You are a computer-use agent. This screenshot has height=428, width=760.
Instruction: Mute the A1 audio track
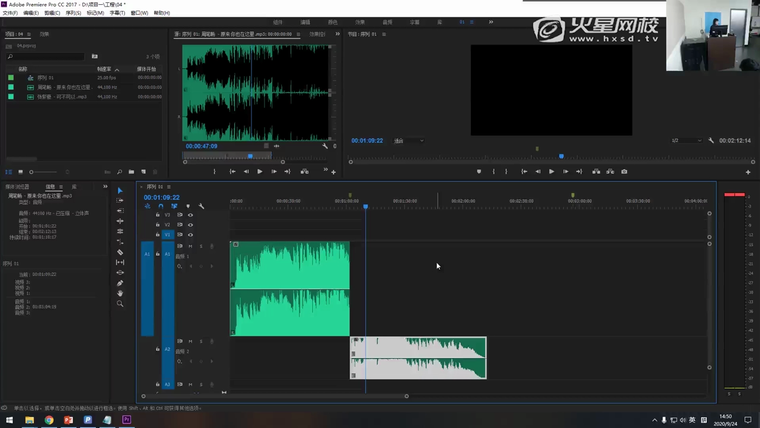click(190, 246)
